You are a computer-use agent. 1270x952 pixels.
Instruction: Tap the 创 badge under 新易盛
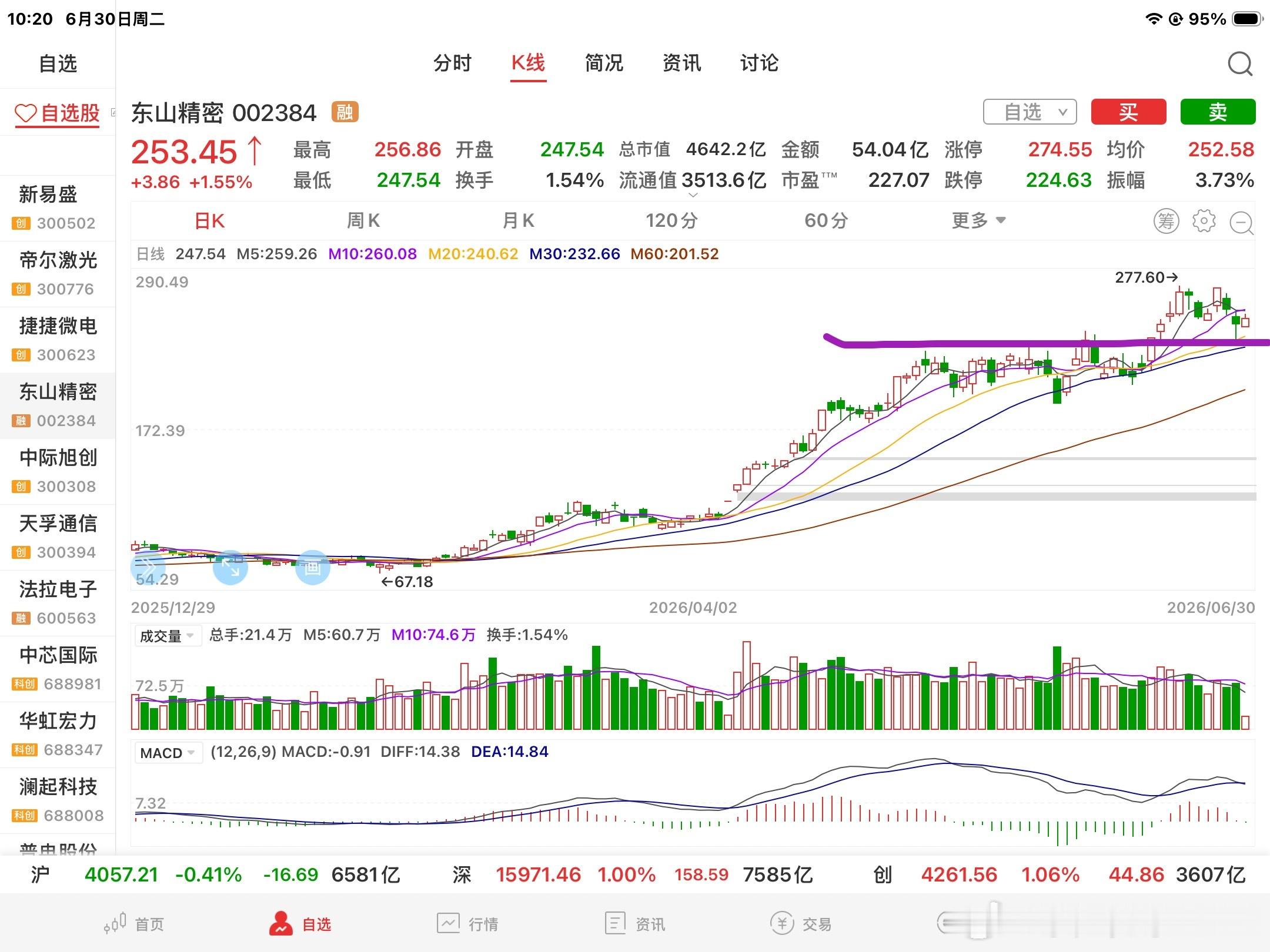[x=21, y=223]
